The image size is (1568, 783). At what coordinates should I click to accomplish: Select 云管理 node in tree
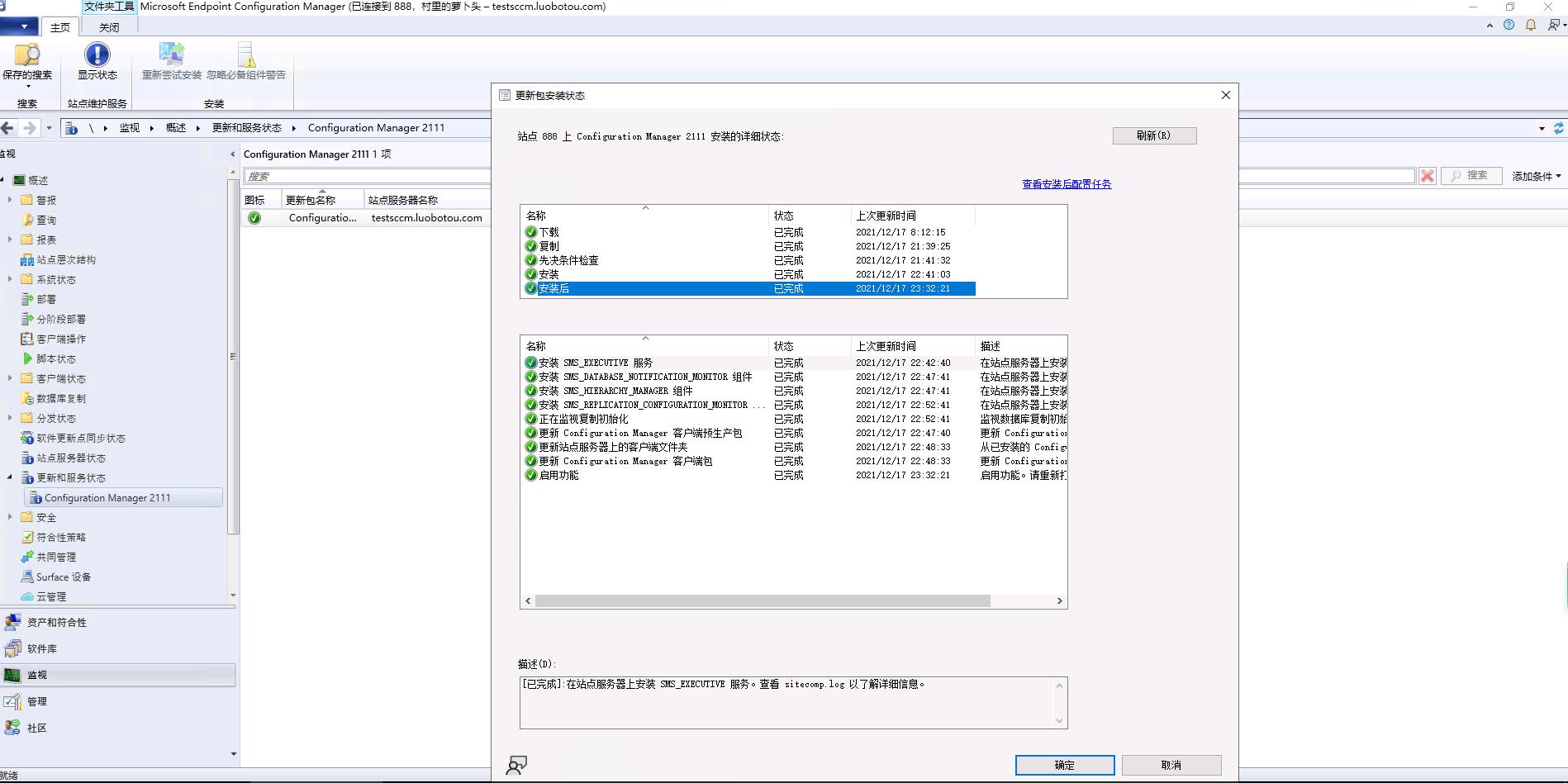(51, 596)
